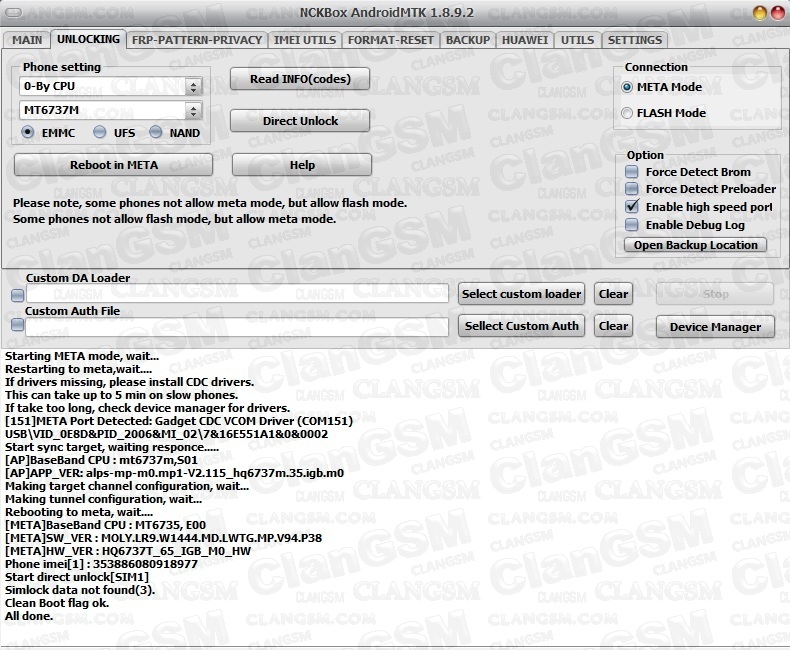
Task: Clear the Custom DA Loader path
Action: click(x=613, y=294)
